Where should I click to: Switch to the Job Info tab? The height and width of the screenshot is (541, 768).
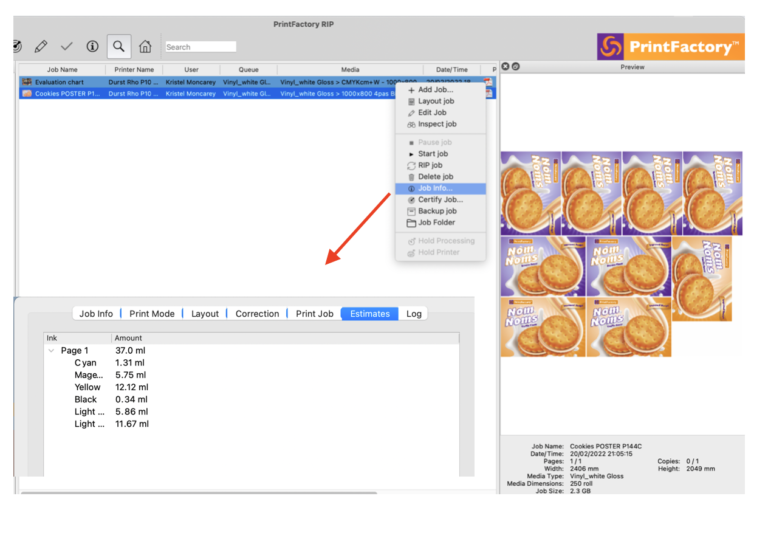tap(96, 314)
